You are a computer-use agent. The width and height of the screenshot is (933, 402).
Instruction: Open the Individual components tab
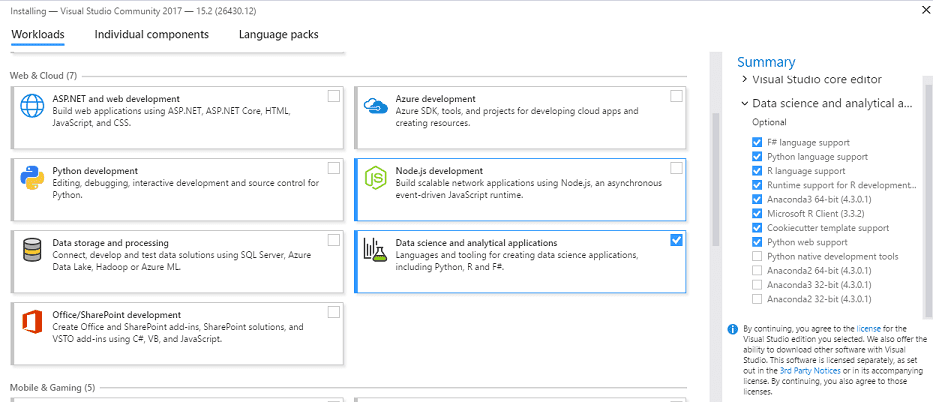click(152, 34)
